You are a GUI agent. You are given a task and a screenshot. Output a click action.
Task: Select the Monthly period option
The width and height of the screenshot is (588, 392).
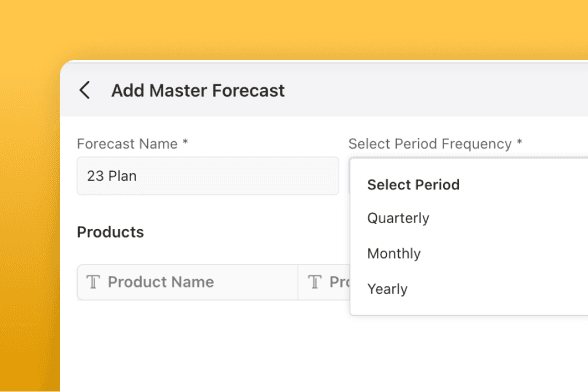[x=394, y=254]
